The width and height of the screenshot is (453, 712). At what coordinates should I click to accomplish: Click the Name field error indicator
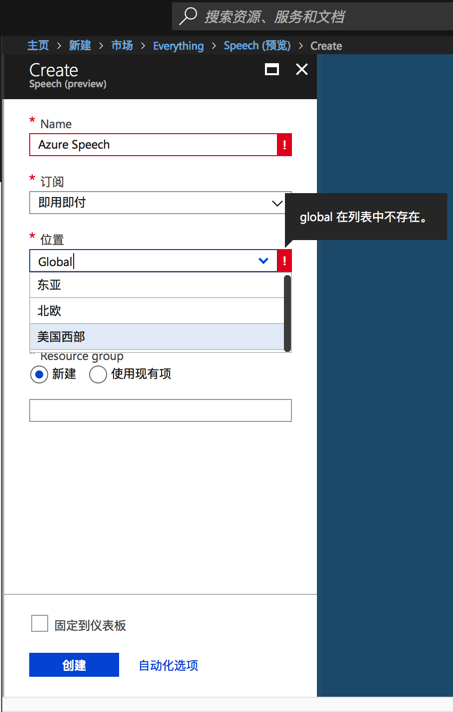pyautogui.click(x=285, y=145)
